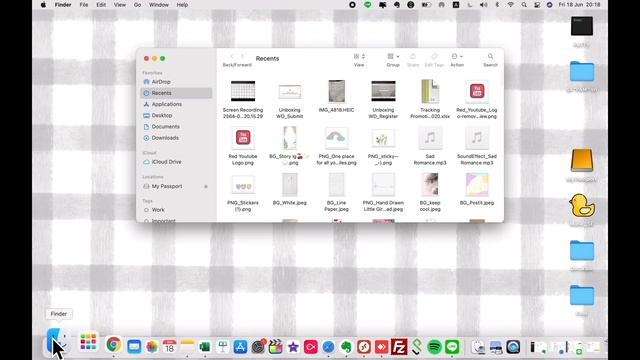
Task: Open the Edit menu
Action: click(x=101, y=5)
